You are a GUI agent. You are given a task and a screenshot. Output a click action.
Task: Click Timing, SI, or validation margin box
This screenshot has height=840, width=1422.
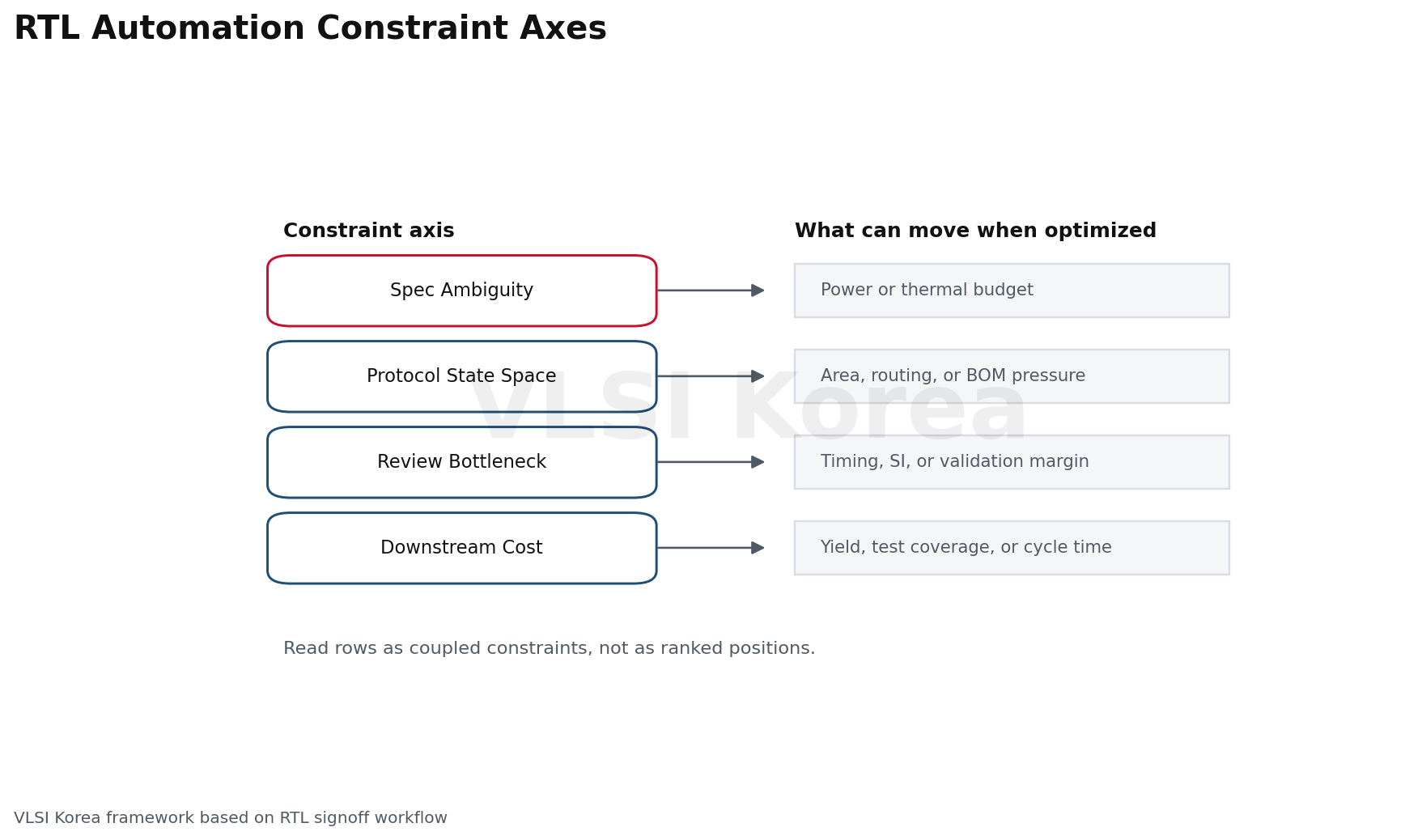coord(1012,462)
